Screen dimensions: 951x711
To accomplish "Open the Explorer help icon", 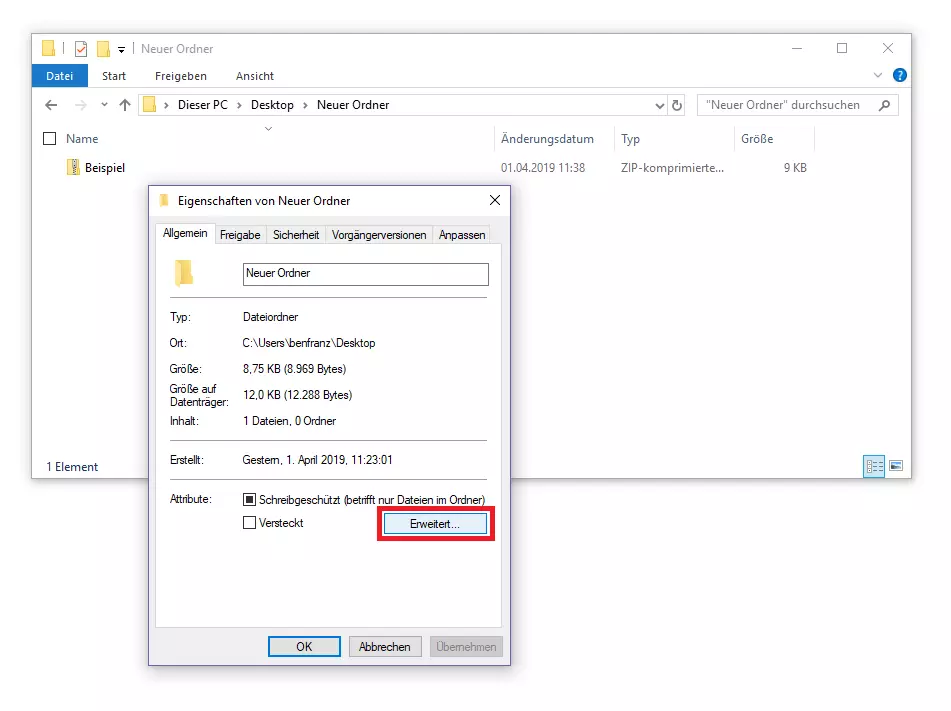I will 899,75.
